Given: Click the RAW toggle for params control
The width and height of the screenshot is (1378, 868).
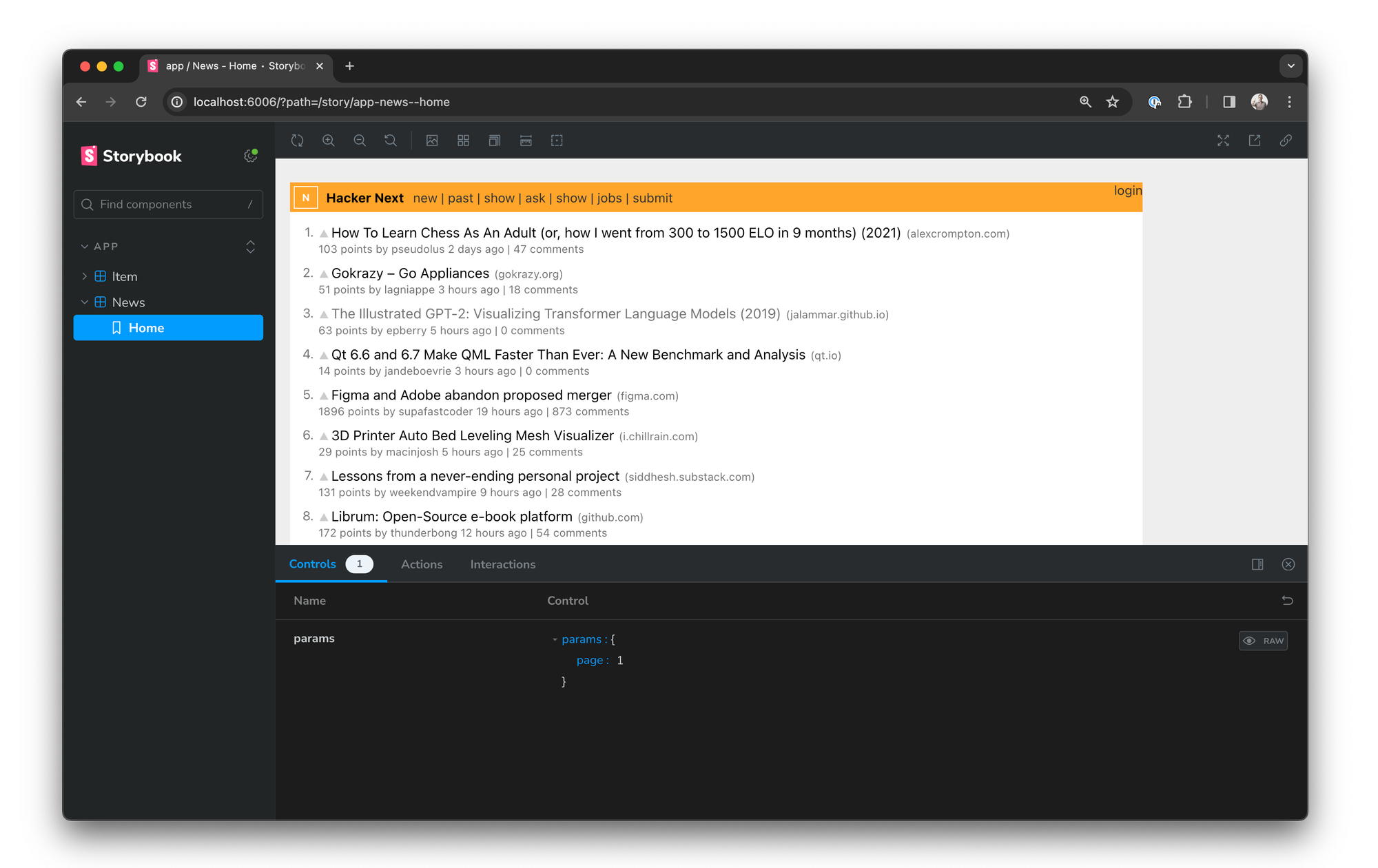Looking at the screenshot, I should (x=1263, y=640).
